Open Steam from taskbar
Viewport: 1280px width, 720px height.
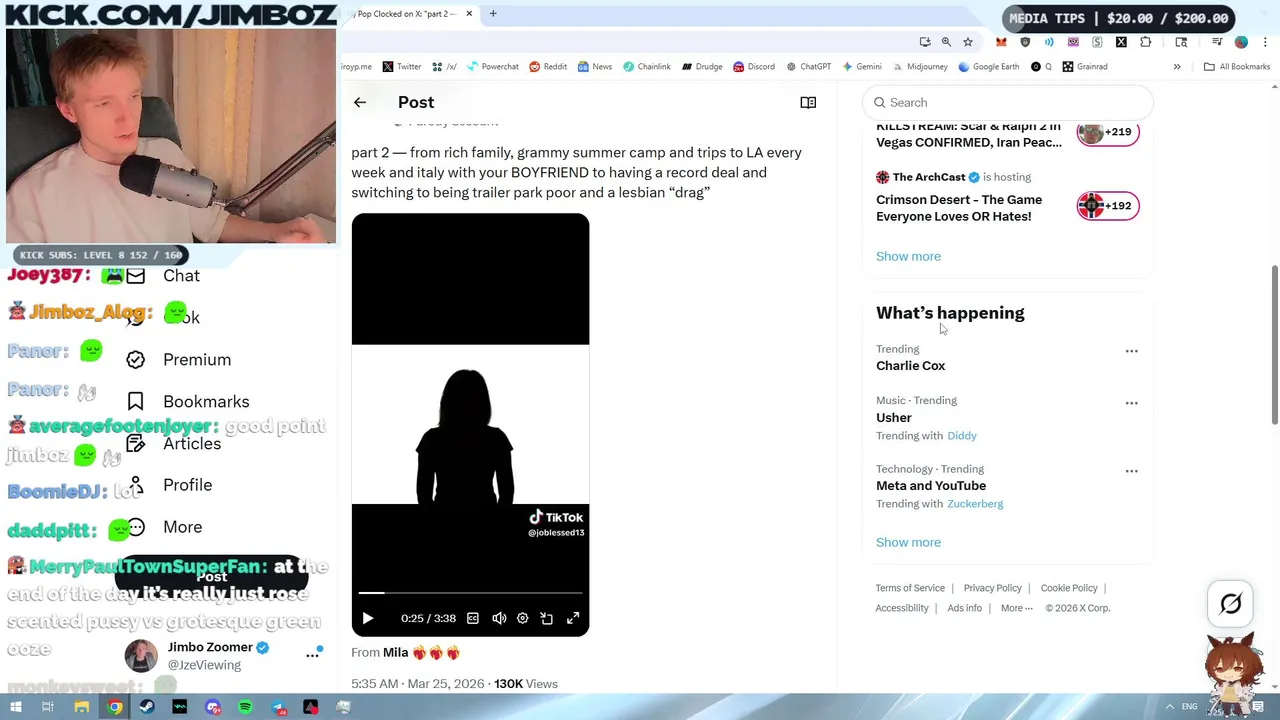tap(147, 707)
